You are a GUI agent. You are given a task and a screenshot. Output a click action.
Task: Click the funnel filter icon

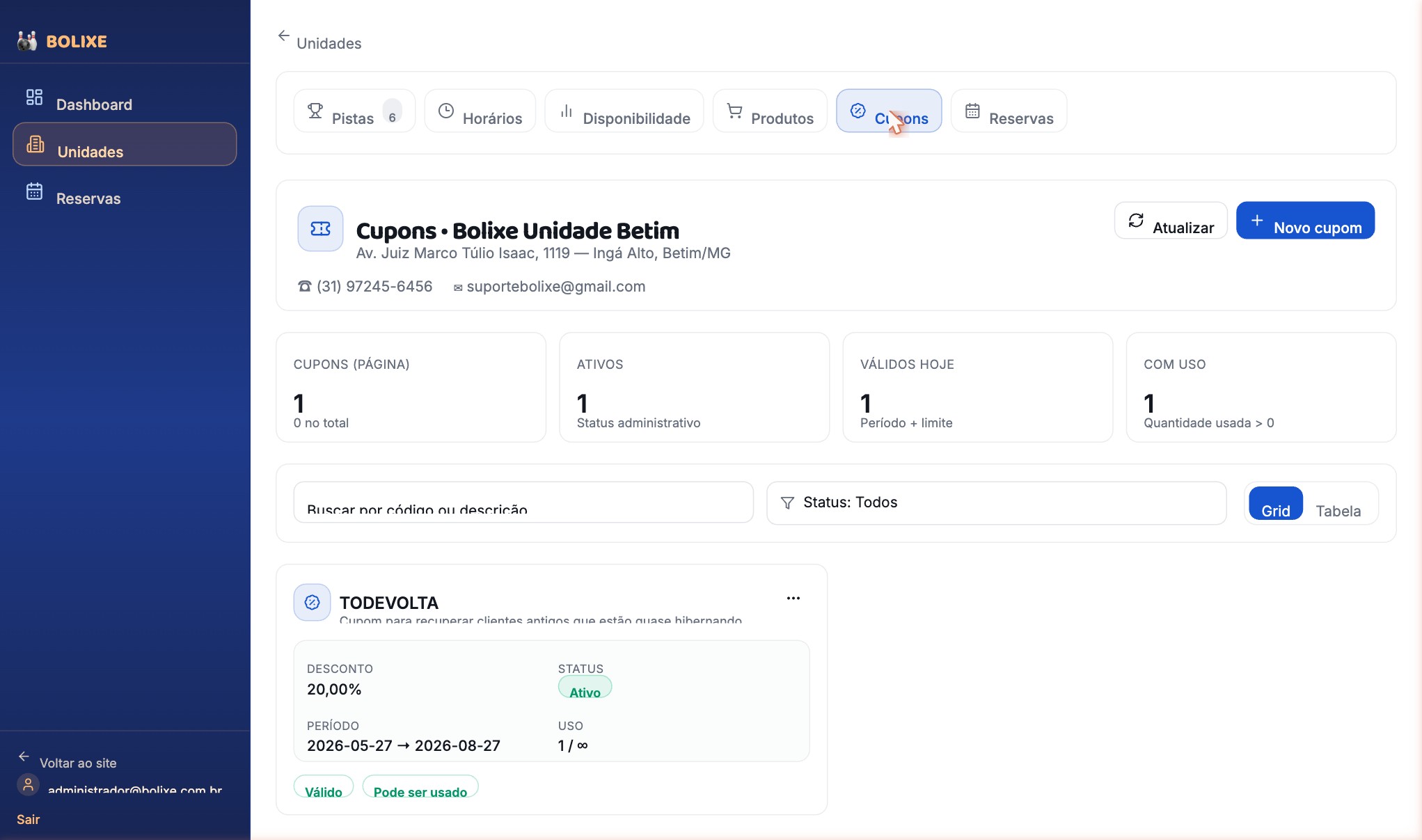coord(787,502)
